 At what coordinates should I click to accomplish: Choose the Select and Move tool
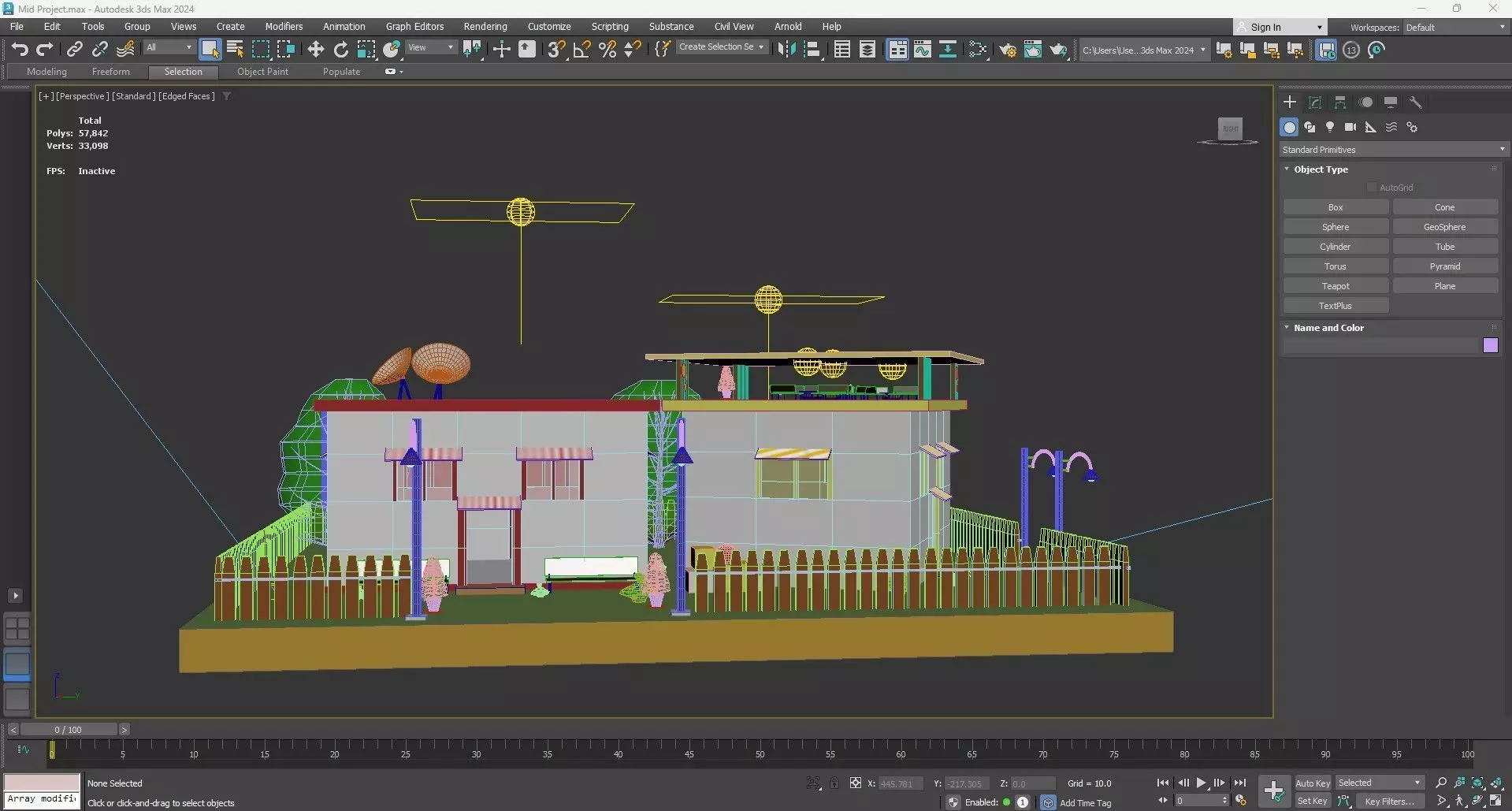(315, 50)
